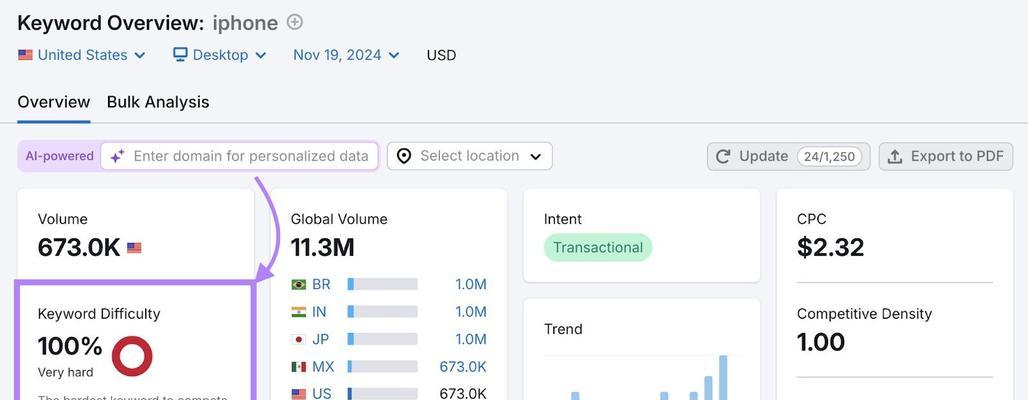The height and width of the screenshot is (400, 1028).
Task: Click the BR volume bar
Action: coord(382,284)
